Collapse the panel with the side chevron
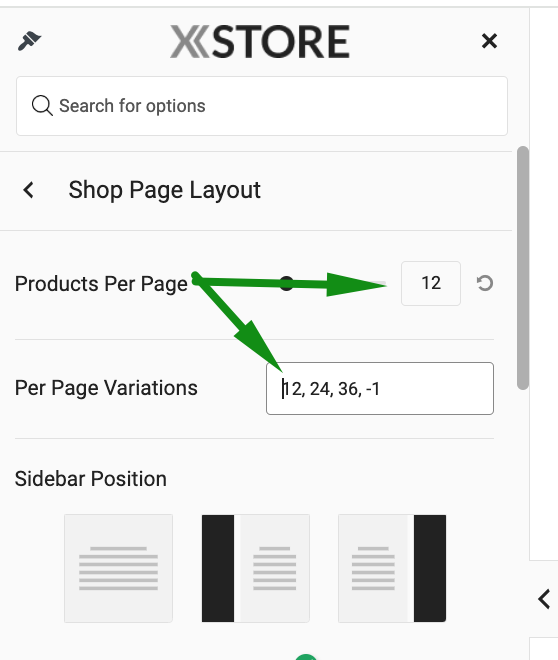Screen dimensions: 558x660 [544, 599]
